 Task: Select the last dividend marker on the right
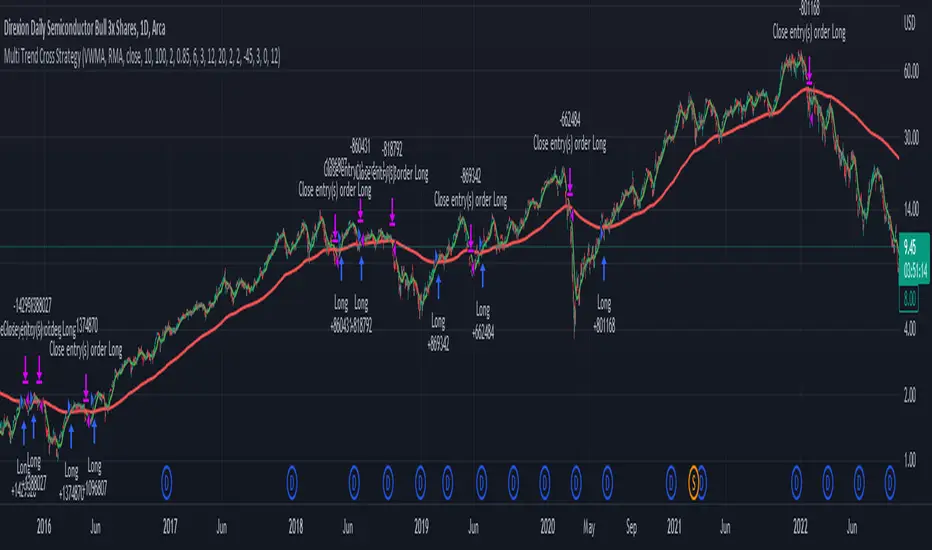tap(890, 483)
